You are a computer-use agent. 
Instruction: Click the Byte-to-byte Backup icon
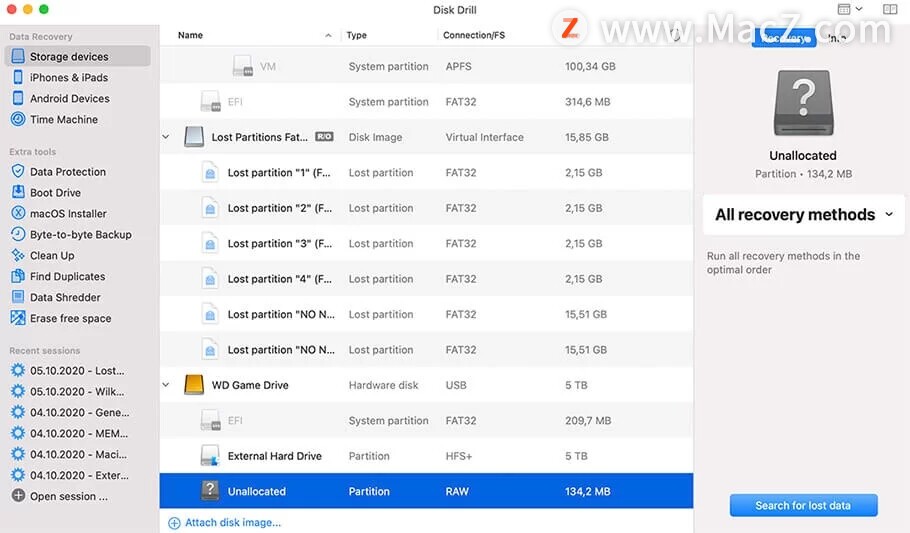tap(19, 234)
